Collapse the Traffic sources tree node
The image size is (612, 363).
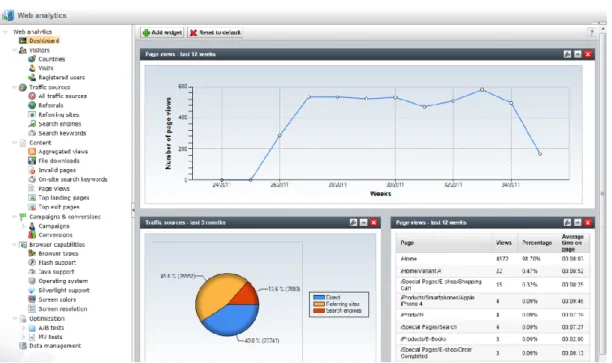click(x=14, y=87)
